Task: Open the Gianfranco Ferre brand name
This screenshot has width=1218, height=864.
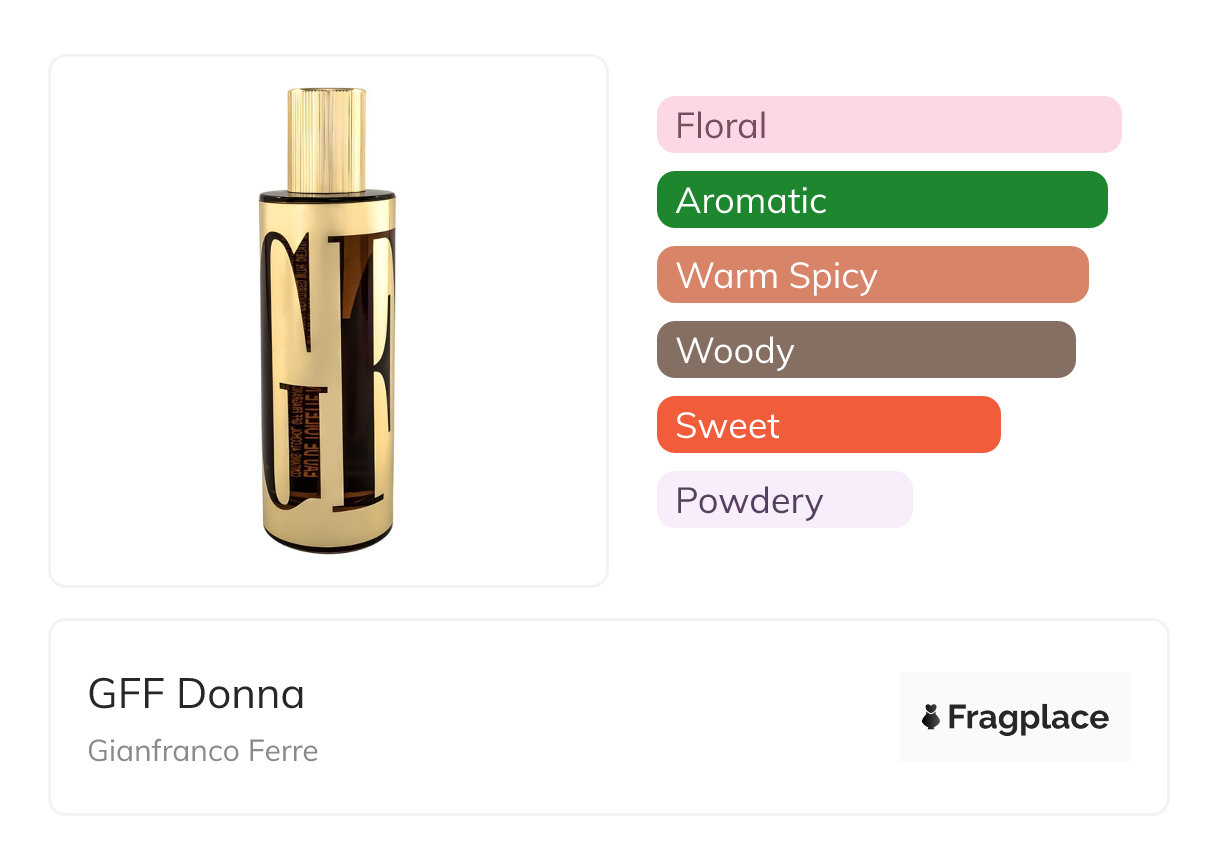Action: point(203,750)
